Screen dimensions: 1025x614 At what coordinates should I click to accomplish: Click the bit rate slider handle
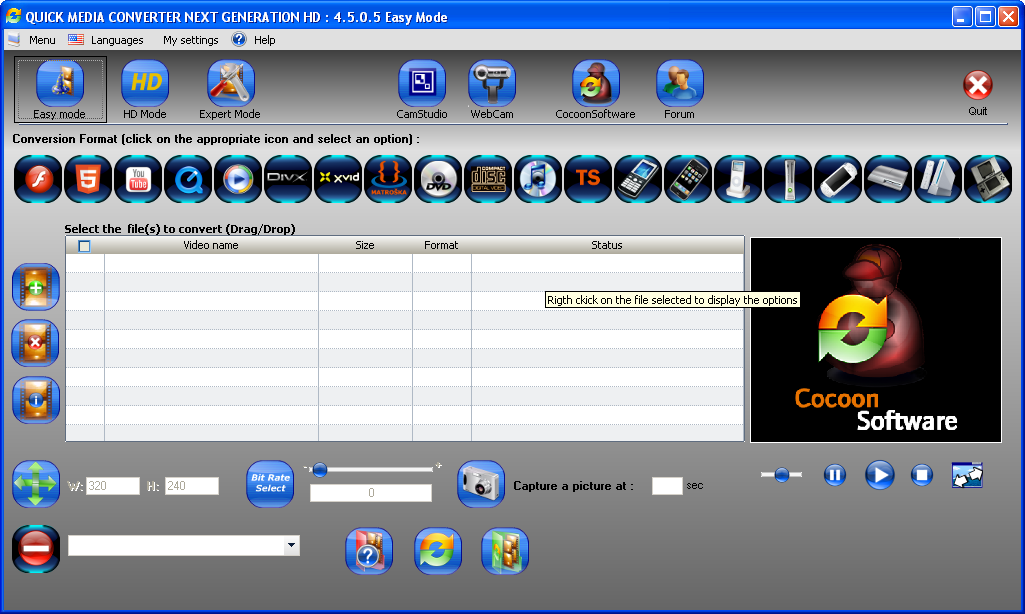point(320,469)
